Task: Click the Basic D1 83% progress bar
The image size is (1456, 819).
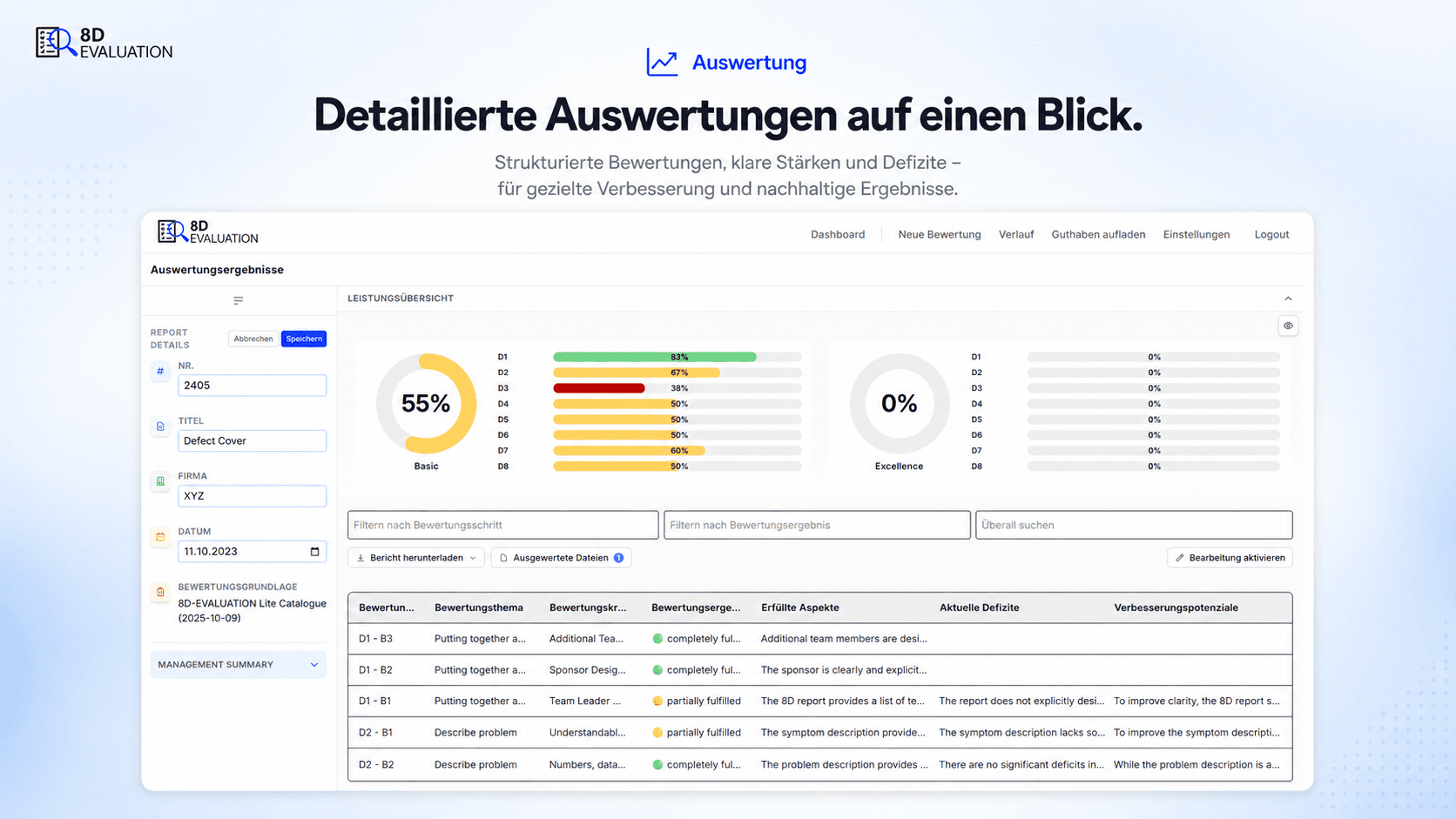Action: point(677,357)
